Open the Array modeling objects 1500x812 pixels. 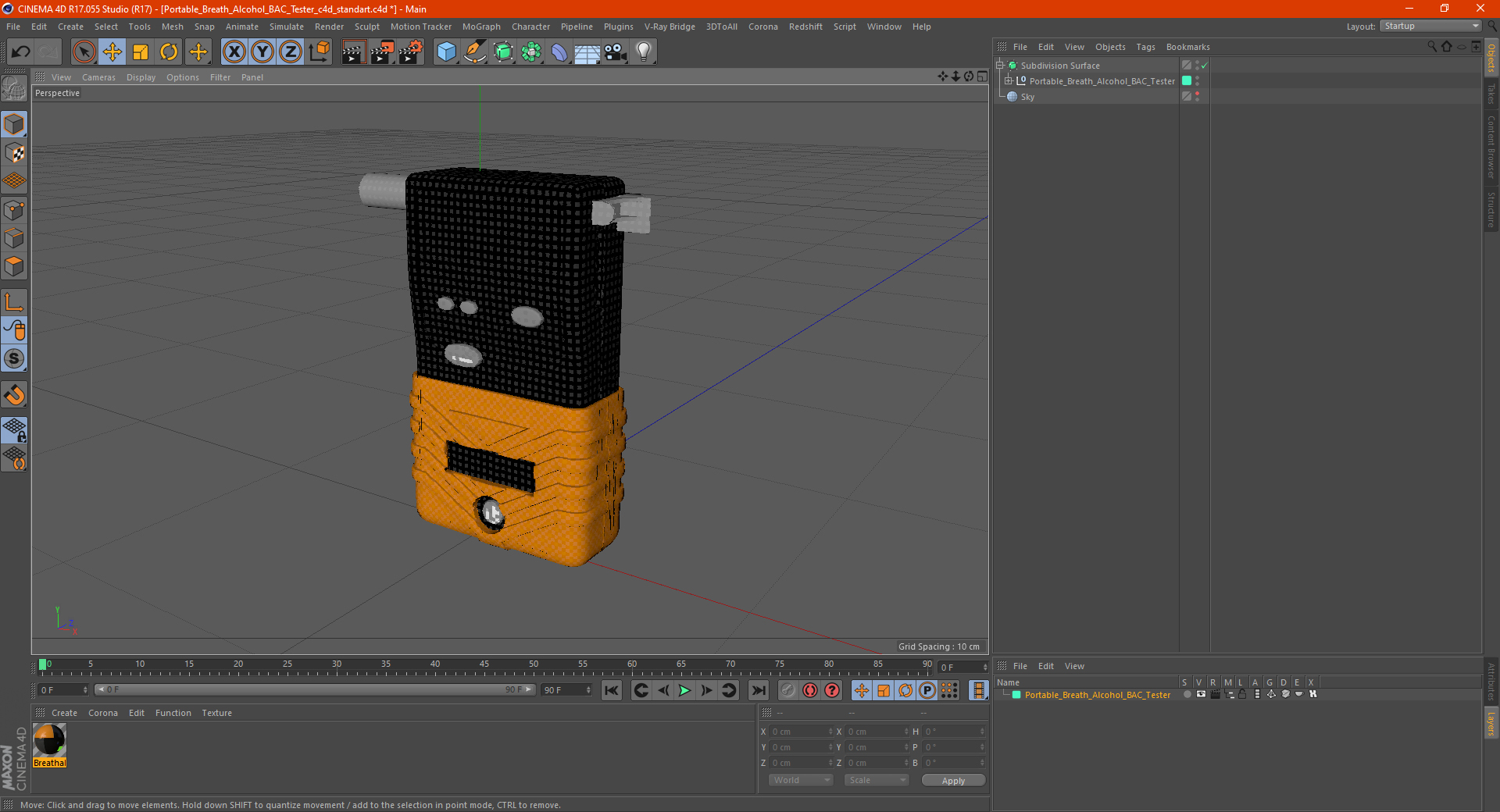click(x=531, y=52)
